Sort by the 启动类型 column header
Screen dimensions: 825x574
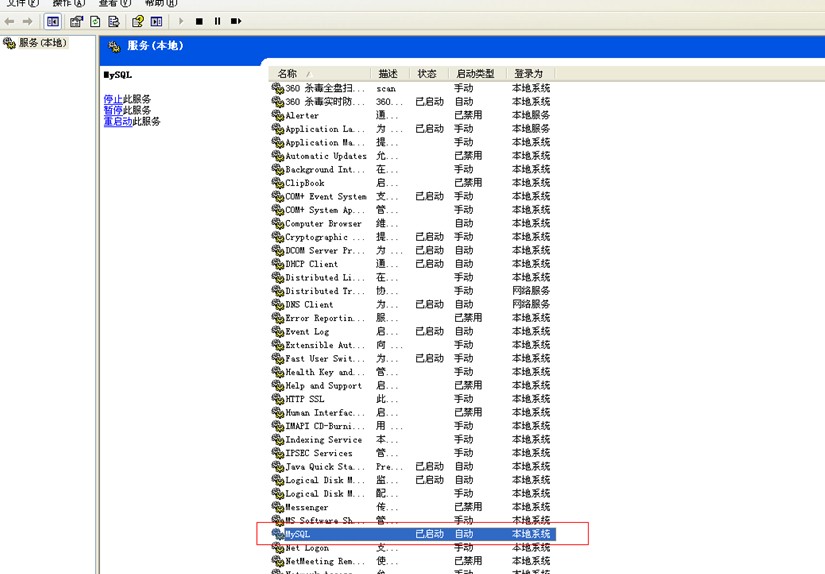477,74
